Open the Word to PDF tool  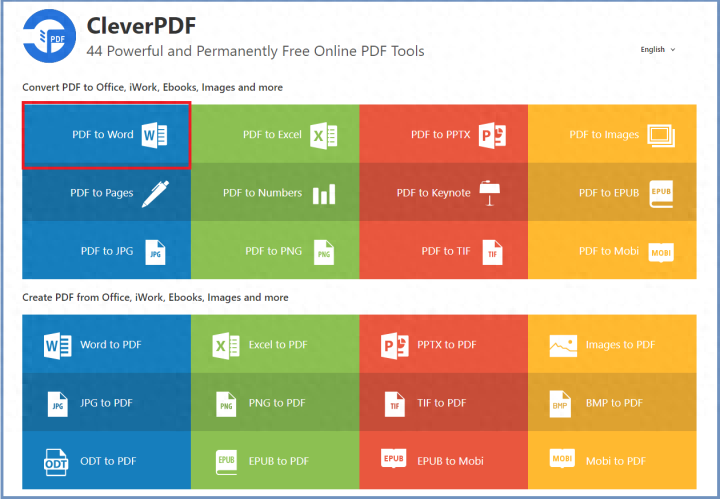pos(107,344)
